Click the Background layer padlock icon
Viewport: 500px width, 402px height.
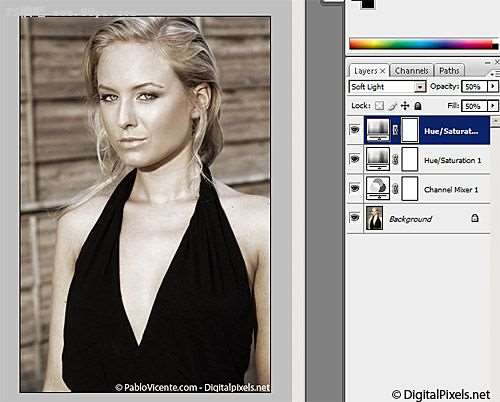[475, 218]
